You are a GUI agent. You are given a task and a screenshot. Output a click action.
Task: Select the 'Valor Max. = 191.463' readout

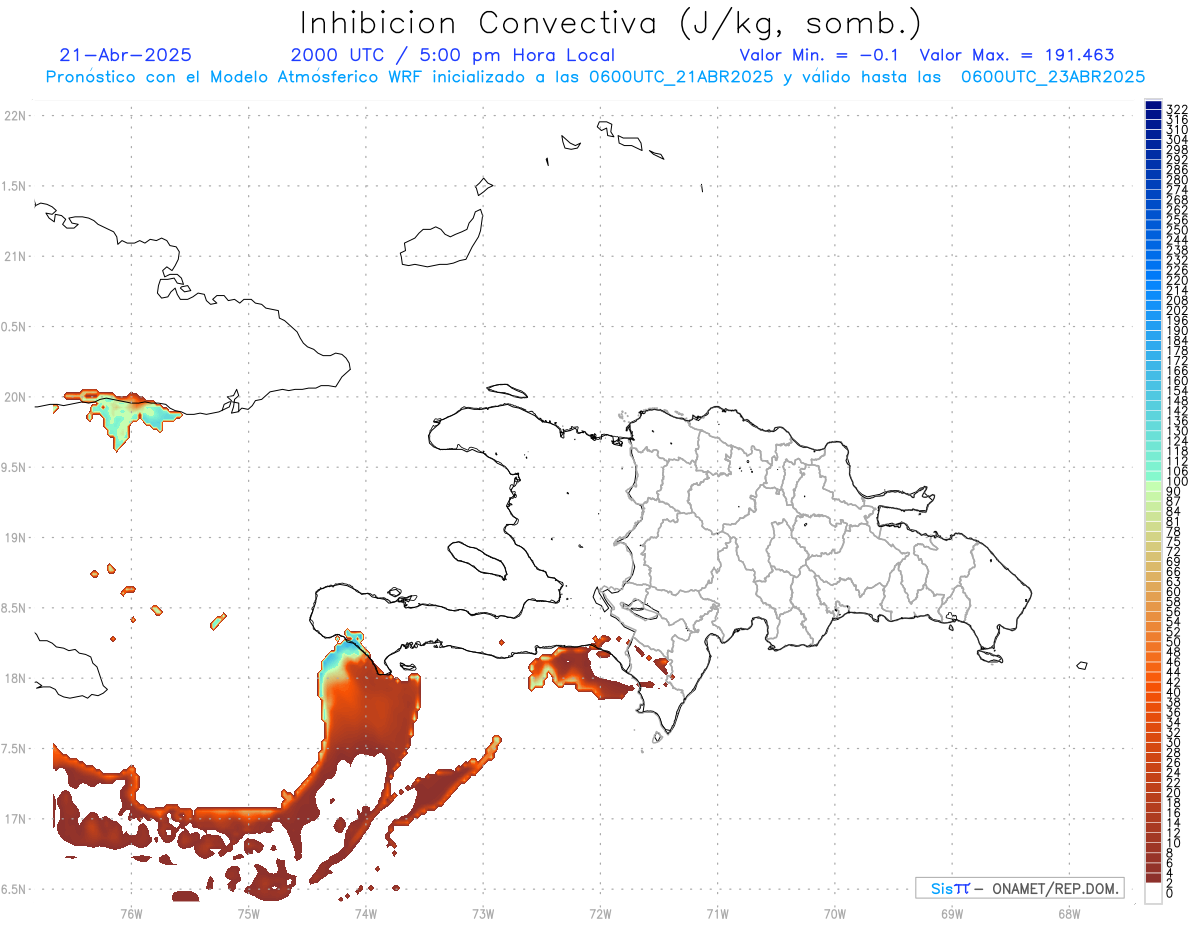click(x=1017, y=55)
